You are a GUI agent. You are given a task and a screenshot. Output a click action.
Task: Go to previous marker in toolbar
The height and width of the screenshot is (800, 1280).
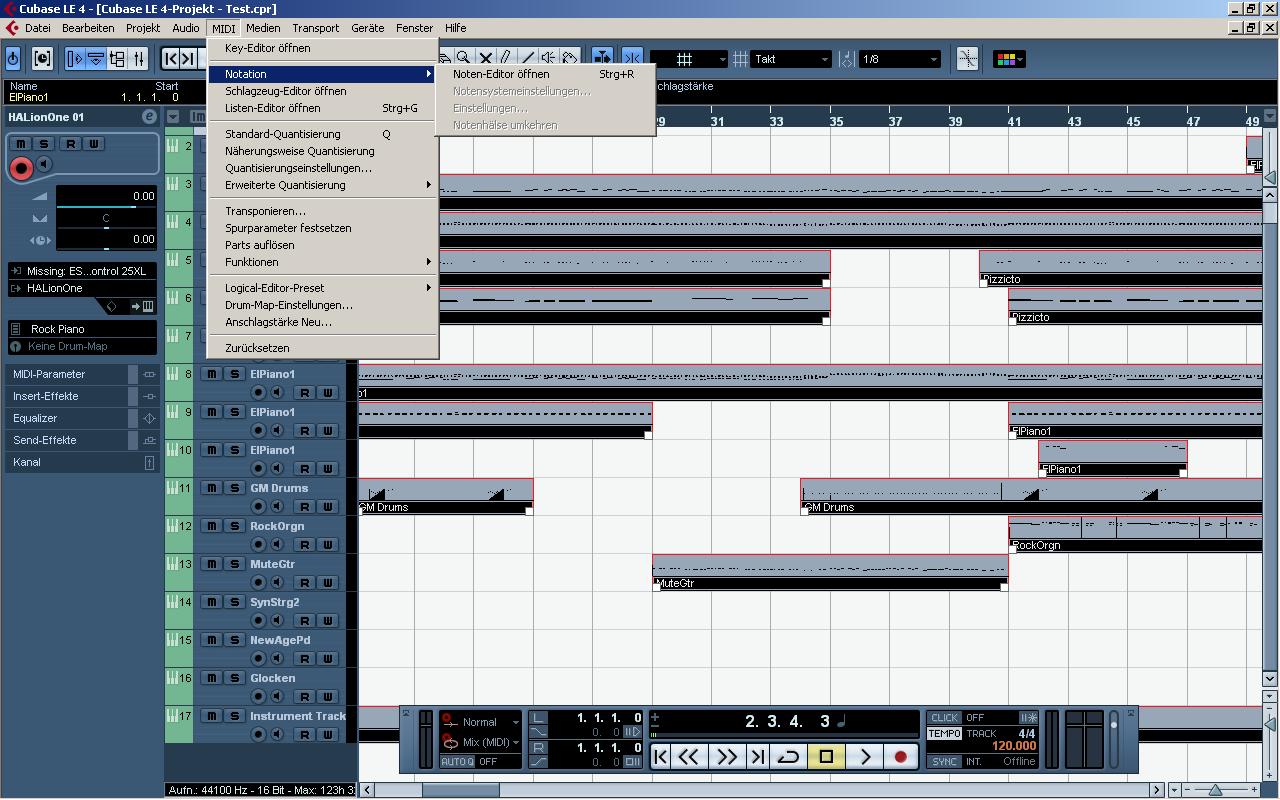click(170, 59)
